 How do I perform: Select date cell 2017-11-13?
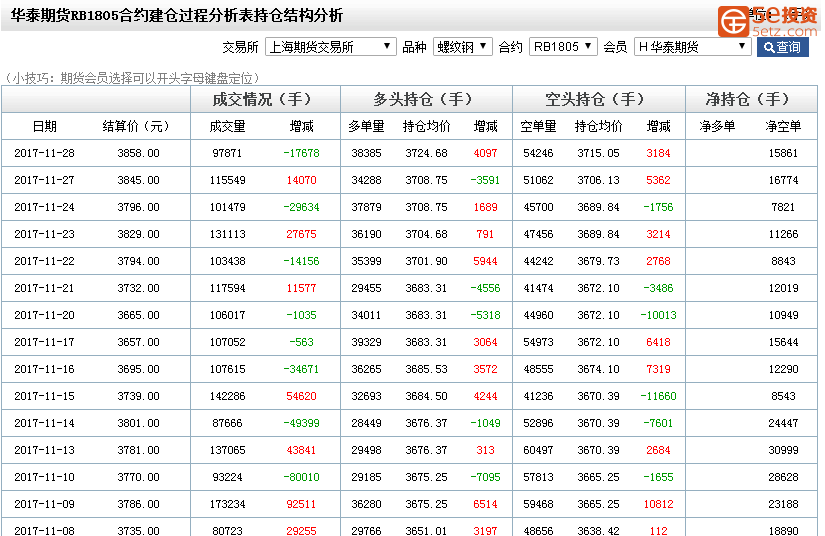[x=45, y=450]
